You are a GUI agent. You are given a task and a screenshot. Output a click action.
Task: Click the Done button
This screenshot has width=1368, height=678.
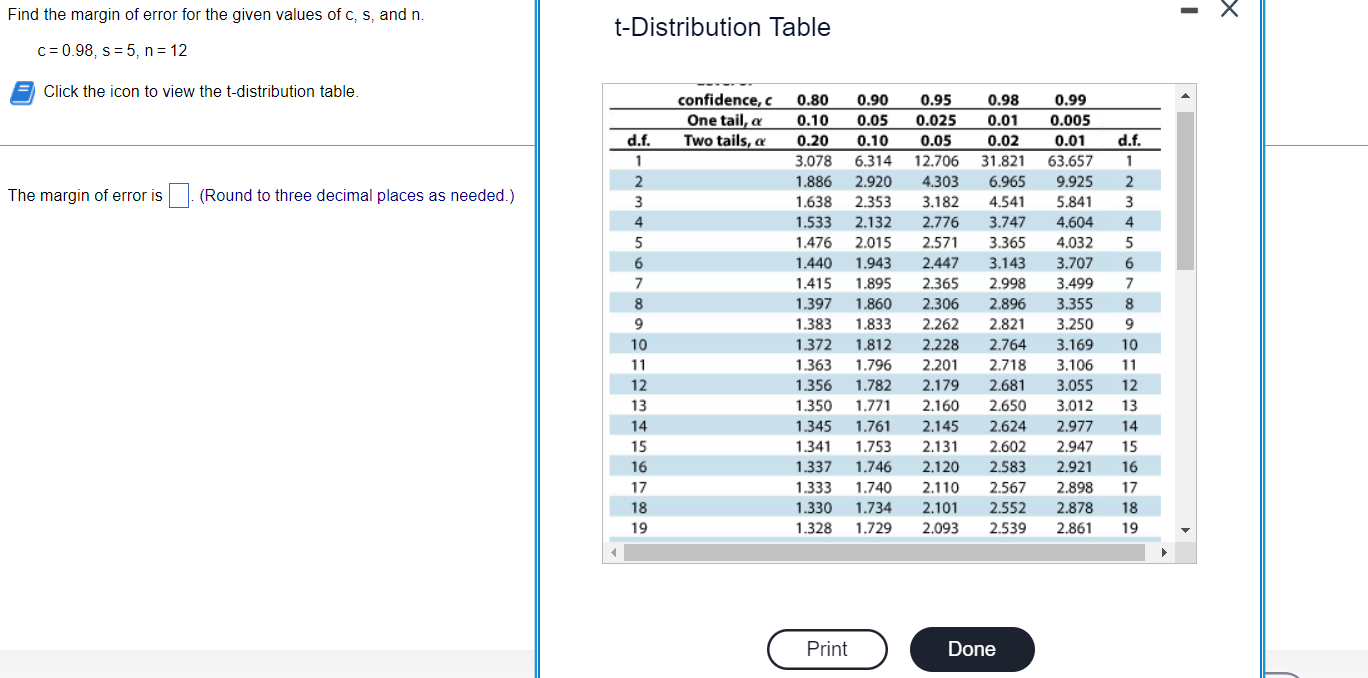click(x=971, y=649)
